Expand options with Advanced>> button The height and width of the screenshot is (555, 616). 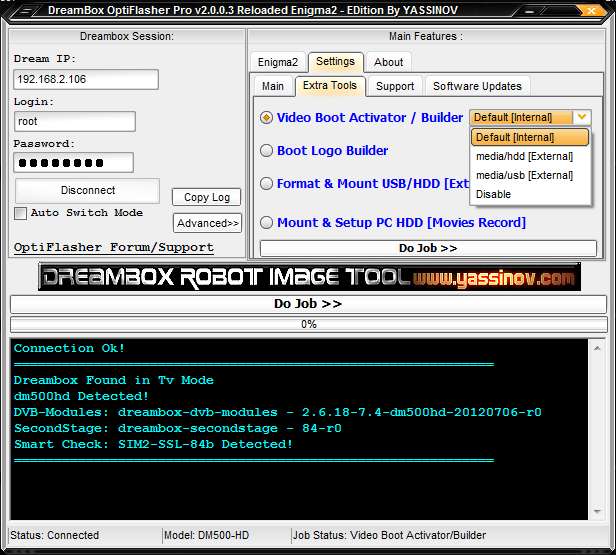(207, 223)
